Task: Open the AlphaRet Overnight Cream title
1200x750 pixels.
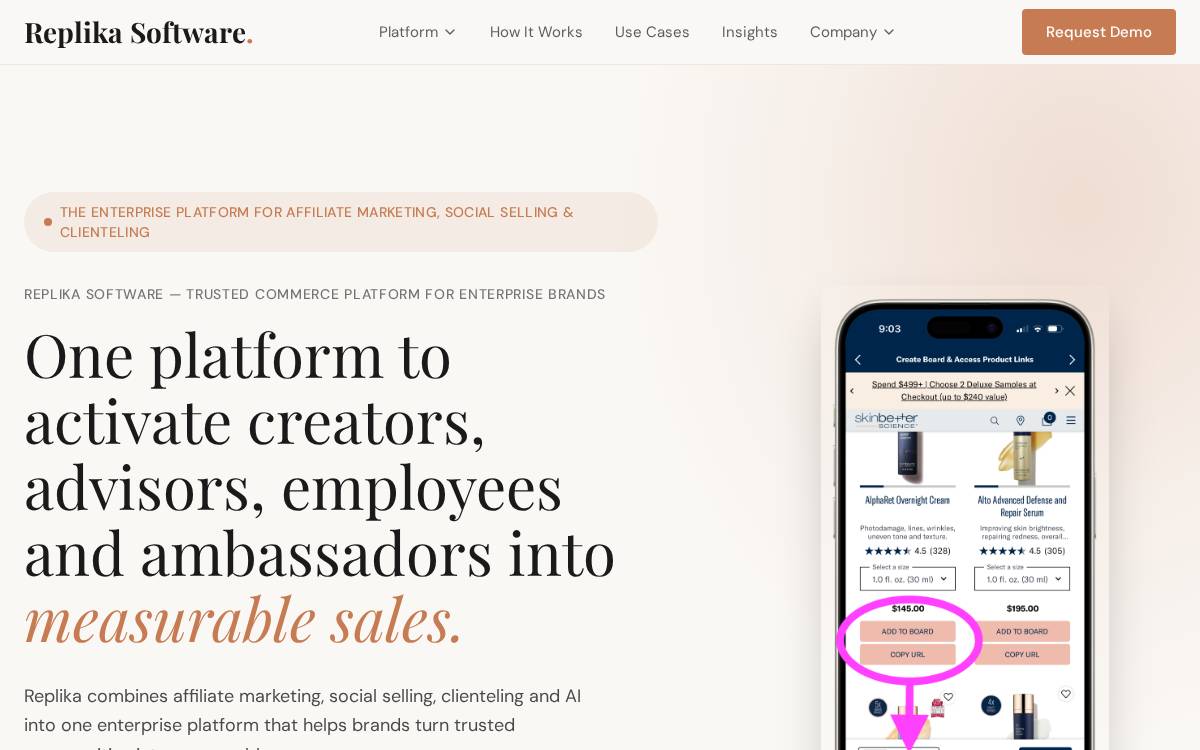Action: tap(907, 499)
